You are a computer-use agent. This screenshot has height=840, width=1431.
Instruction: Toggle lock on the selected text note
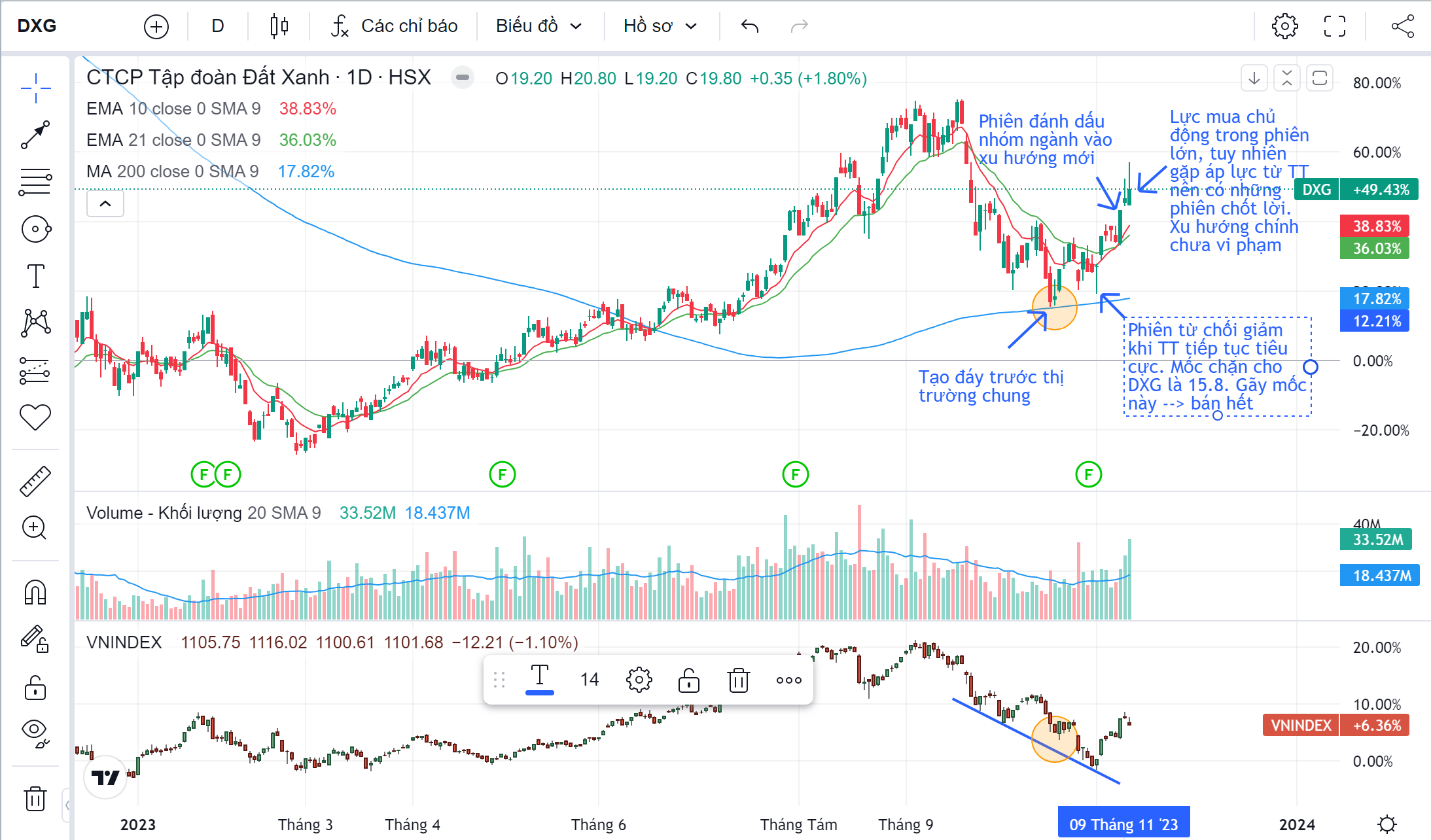pos(688,680)
